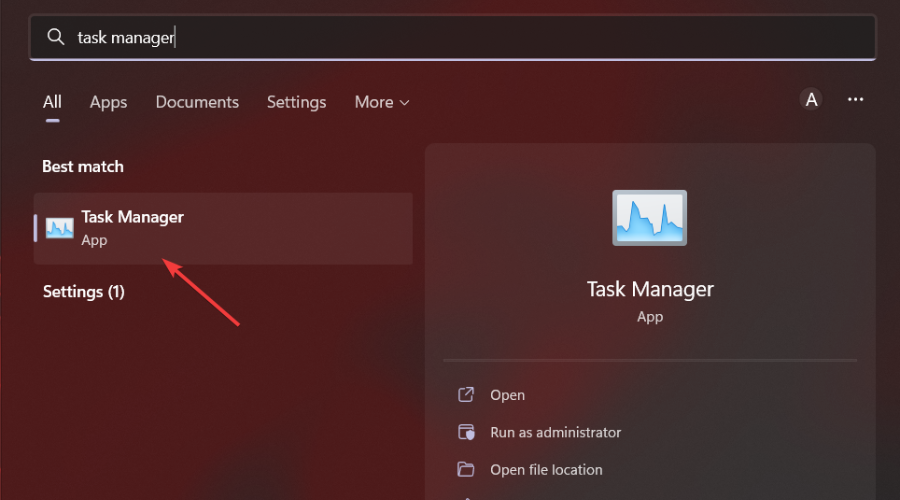The height and width of the screenshot is (500, 900).
Task: Expand the Settings (1) results group
Action: point(84,292)
